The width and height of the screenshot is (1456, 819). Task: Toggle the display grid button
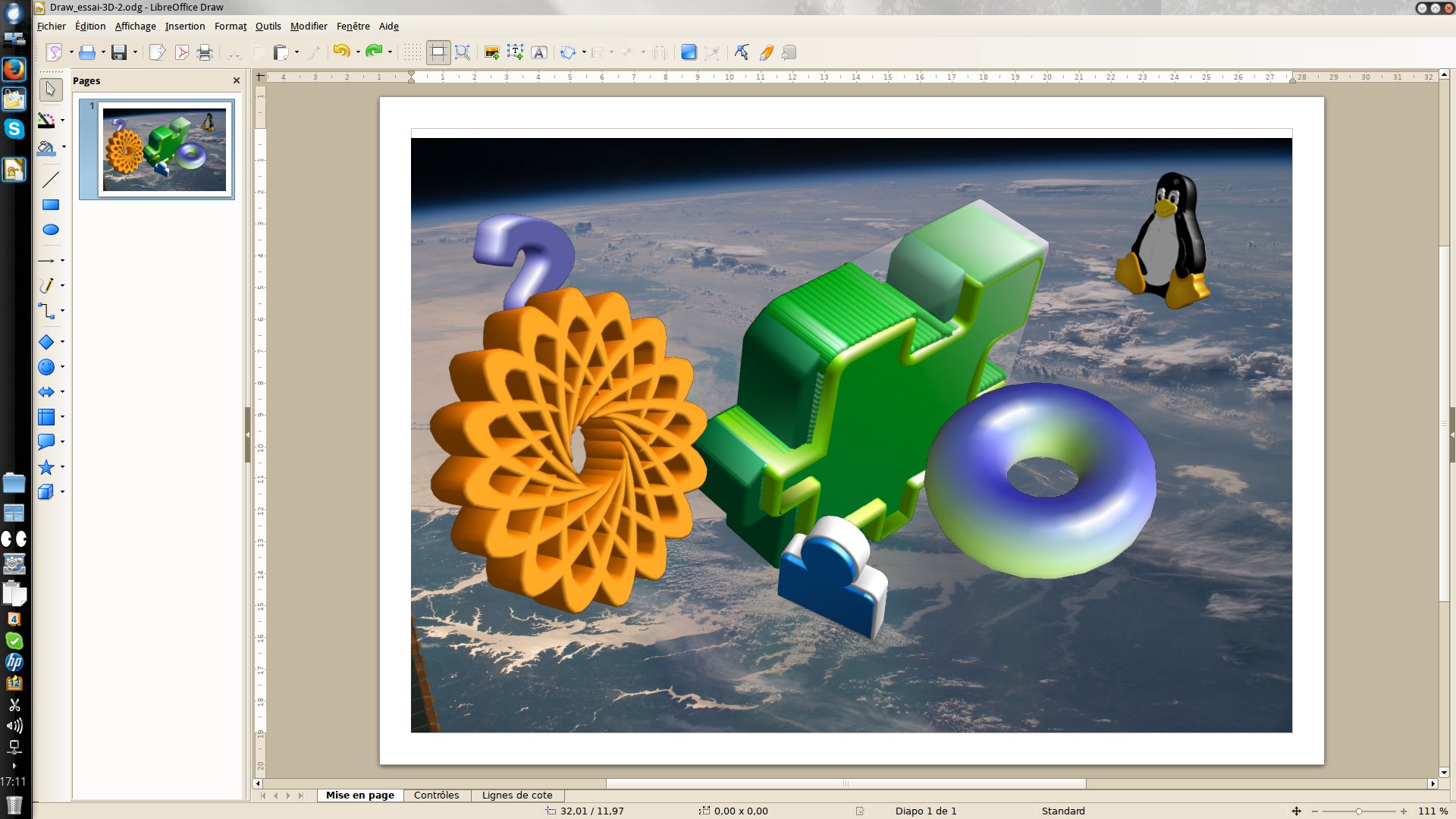click(x=412, y=52)
